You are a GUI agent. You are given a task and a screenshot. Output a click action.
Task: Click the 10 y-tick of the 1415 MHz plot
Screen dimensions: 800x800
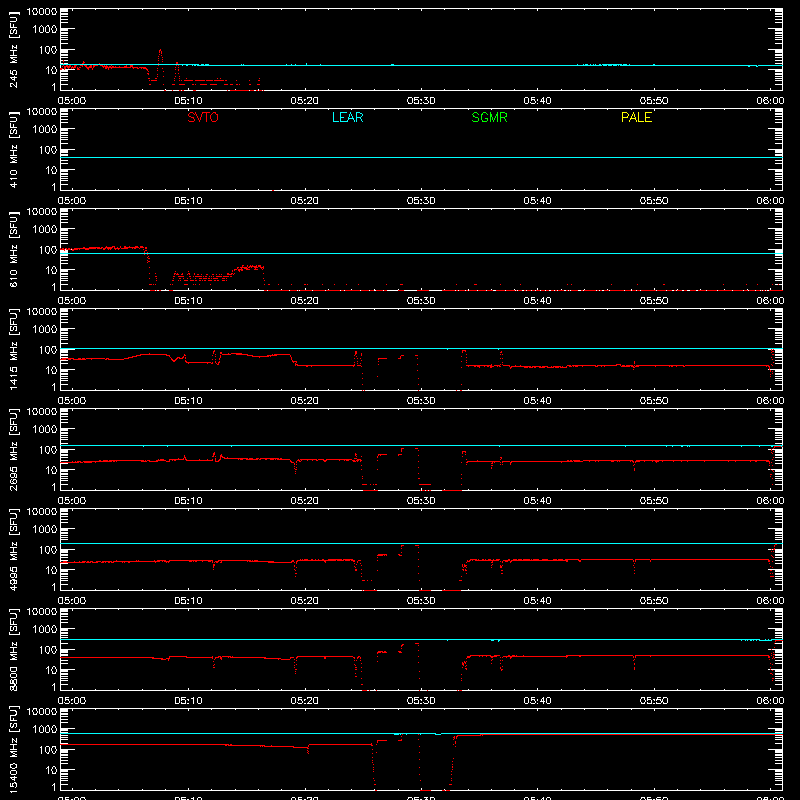(x=51, y=370)
